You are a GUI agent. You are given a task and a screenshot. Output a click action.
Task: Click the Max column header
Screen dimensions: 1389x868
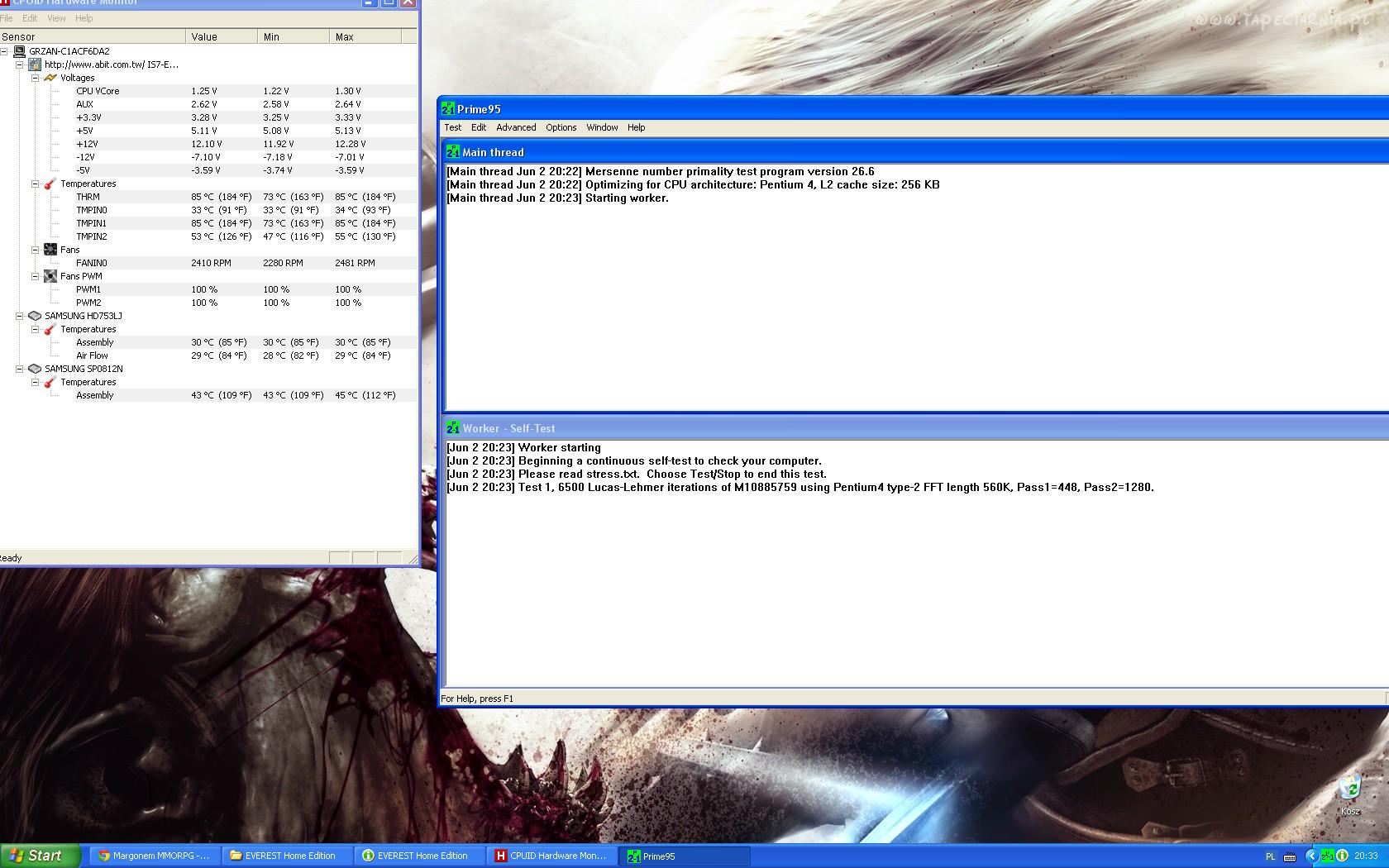coord(365,36)
